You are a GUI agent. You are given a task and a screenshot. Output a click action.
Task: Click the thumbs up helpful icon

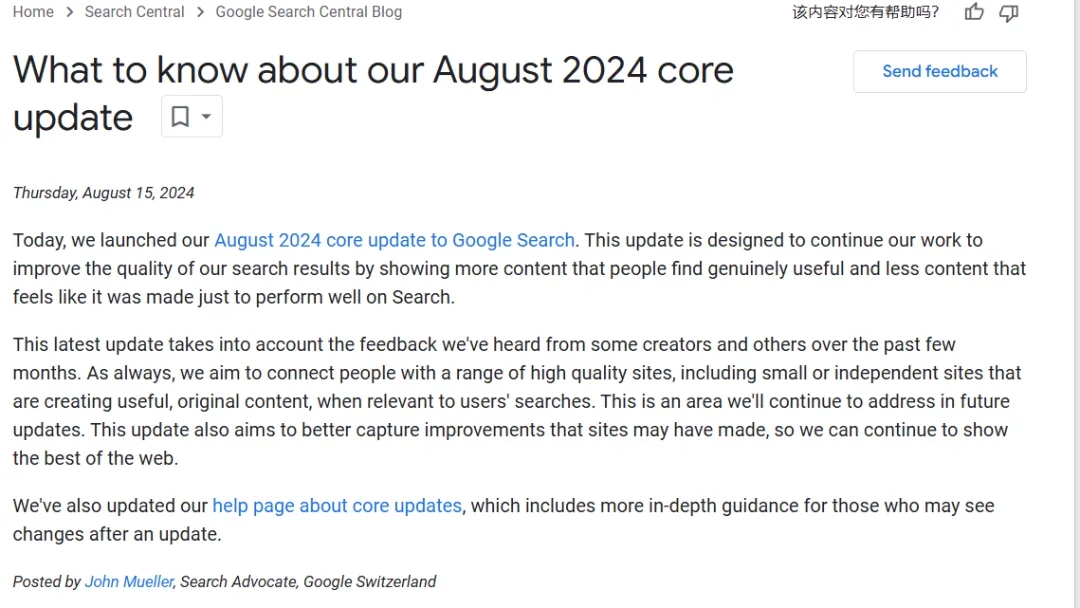[x=974, y=12]
